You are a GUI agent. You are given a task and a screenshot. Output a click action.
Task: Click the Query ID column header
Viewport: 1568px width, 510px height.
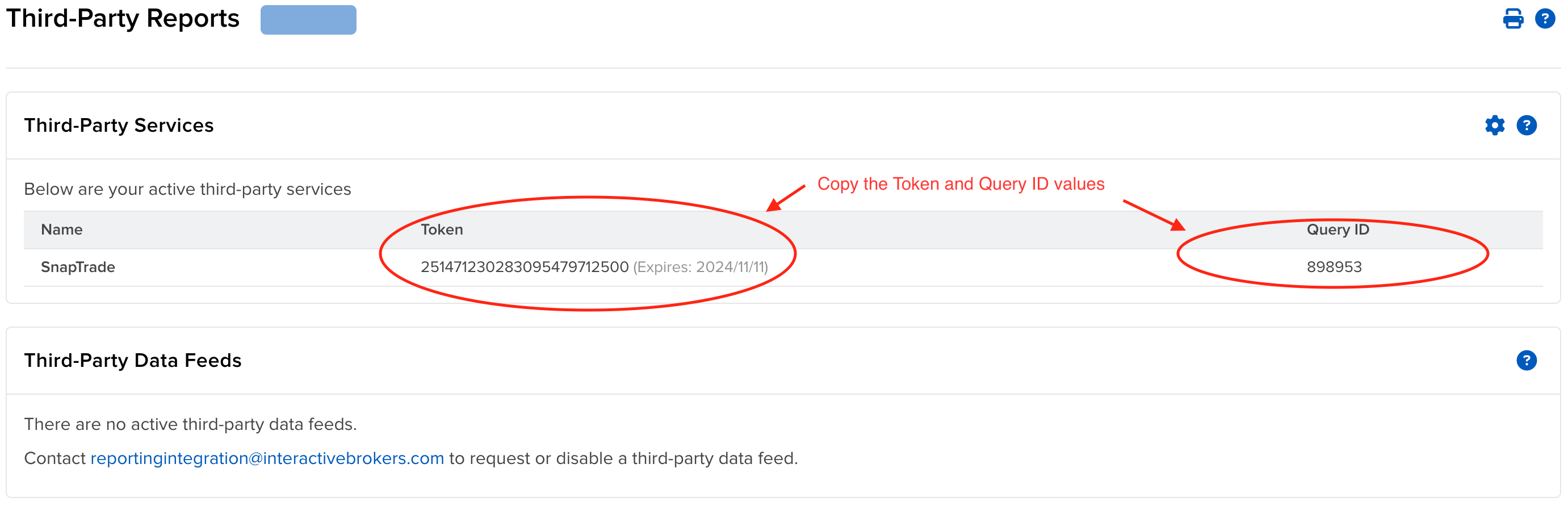(x=1338, y=229)
